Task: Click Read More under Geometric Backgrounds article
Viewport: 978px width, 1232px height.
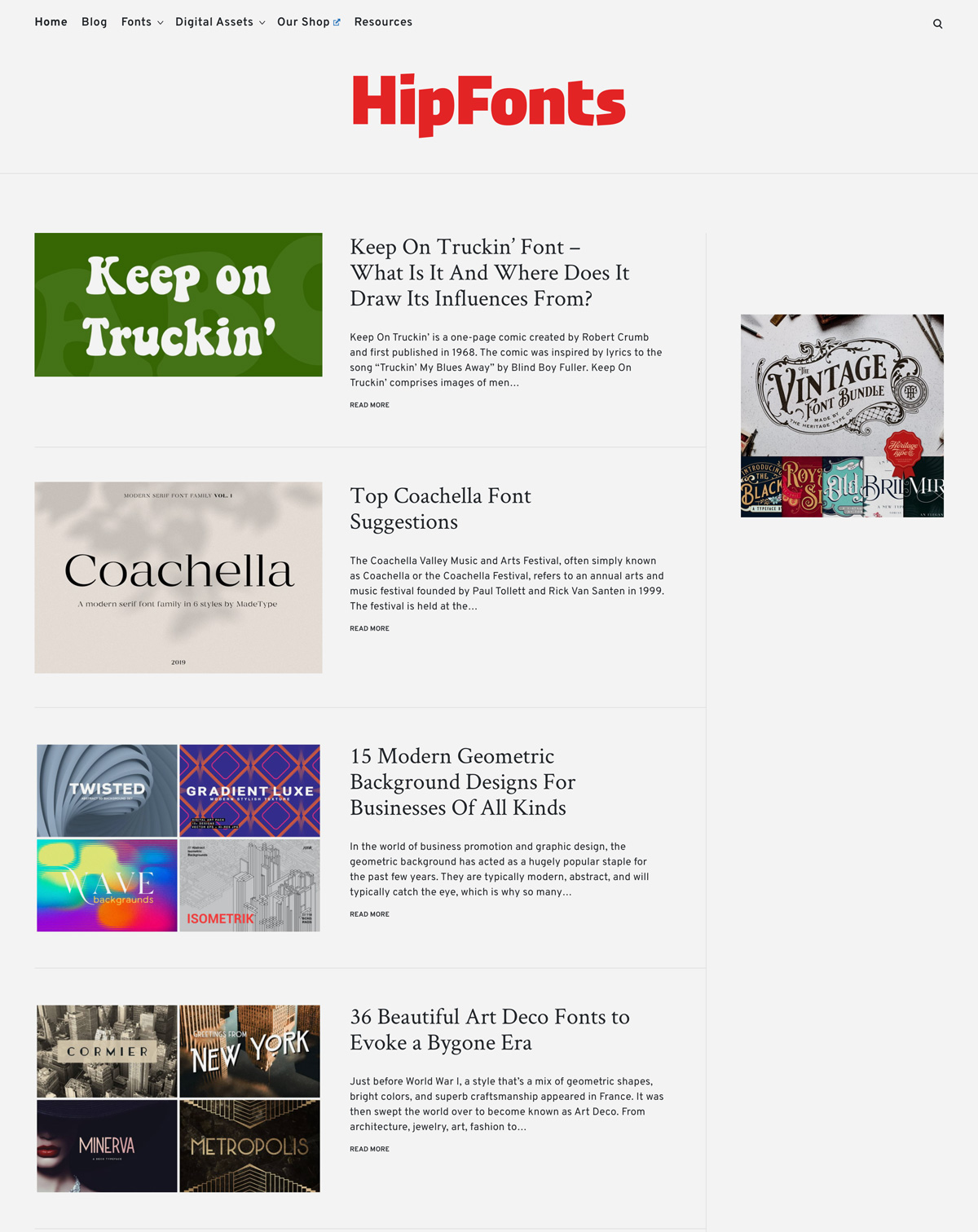Action: coord(369,914)
